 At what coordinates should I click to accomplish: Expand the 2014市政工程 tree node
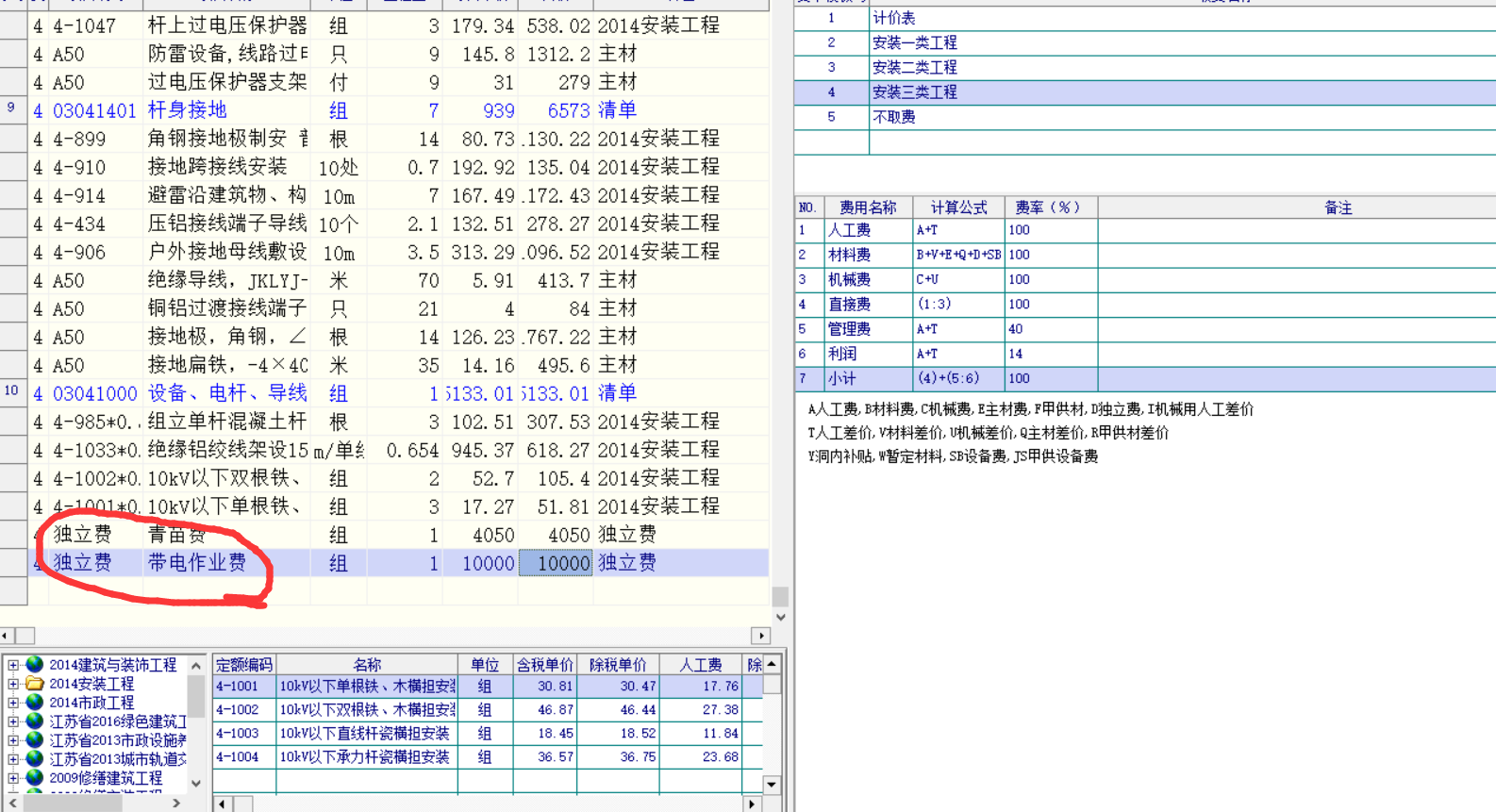pos(13,703)
